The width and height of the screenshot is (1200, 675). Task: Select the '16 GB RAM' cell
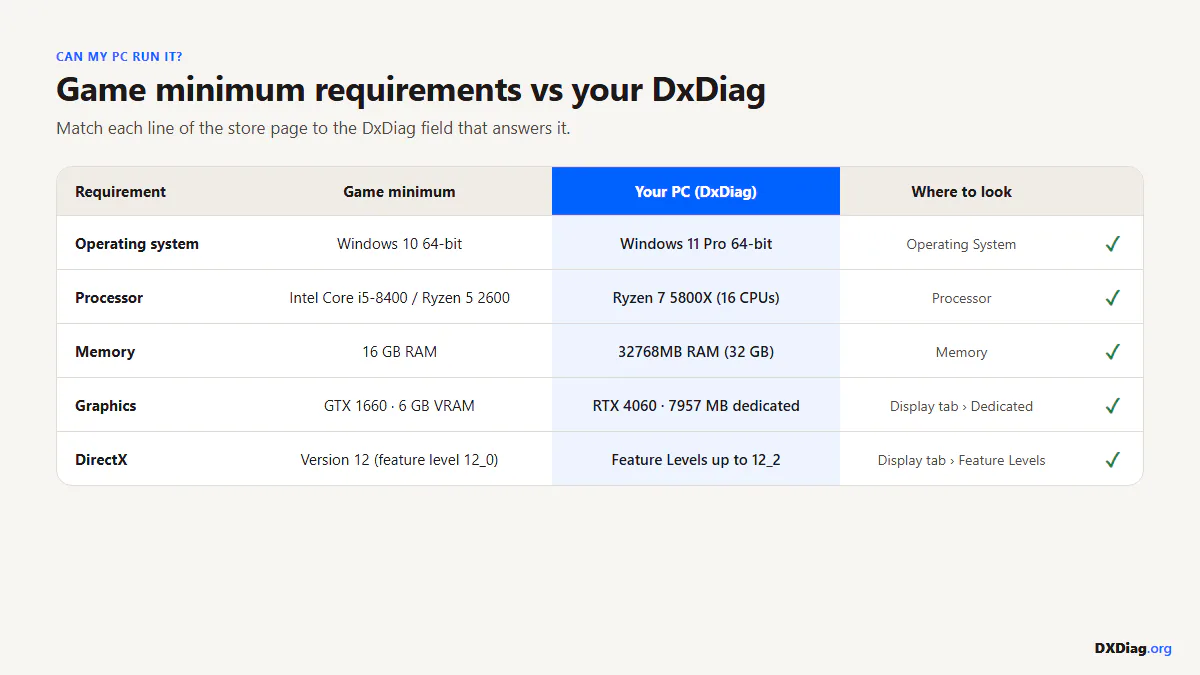pyautogui.click(x=400, y=352)
